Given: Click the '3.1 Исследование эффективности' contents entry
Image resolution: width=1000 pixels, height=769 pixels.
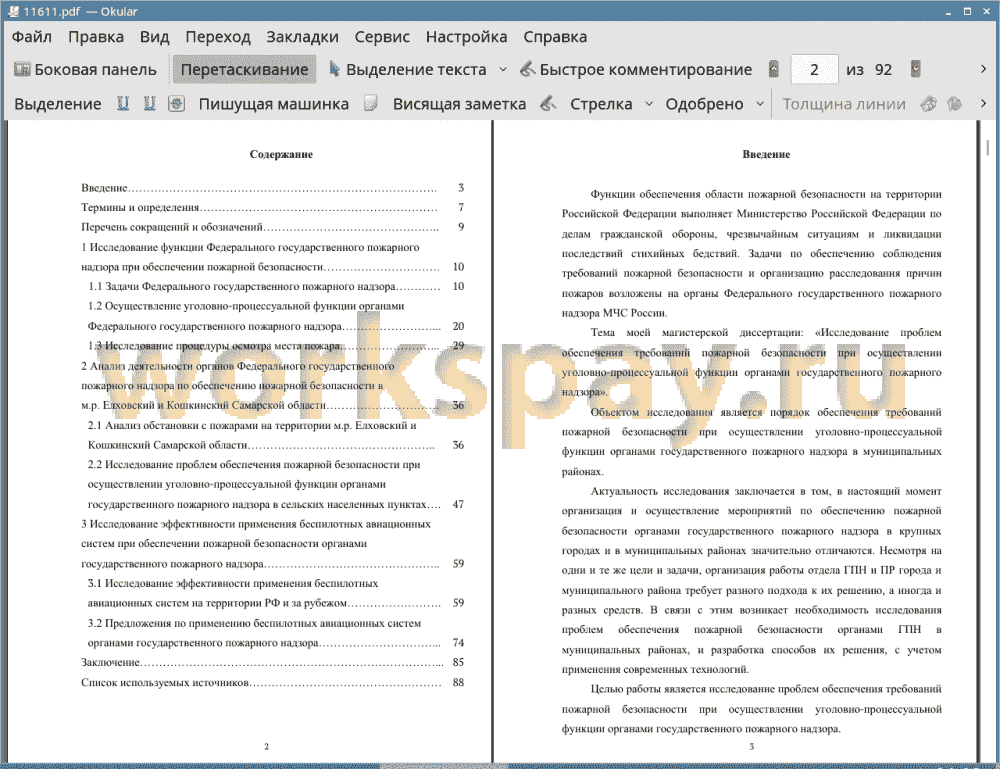Looking at the screenshot, I should coord(276,593).
